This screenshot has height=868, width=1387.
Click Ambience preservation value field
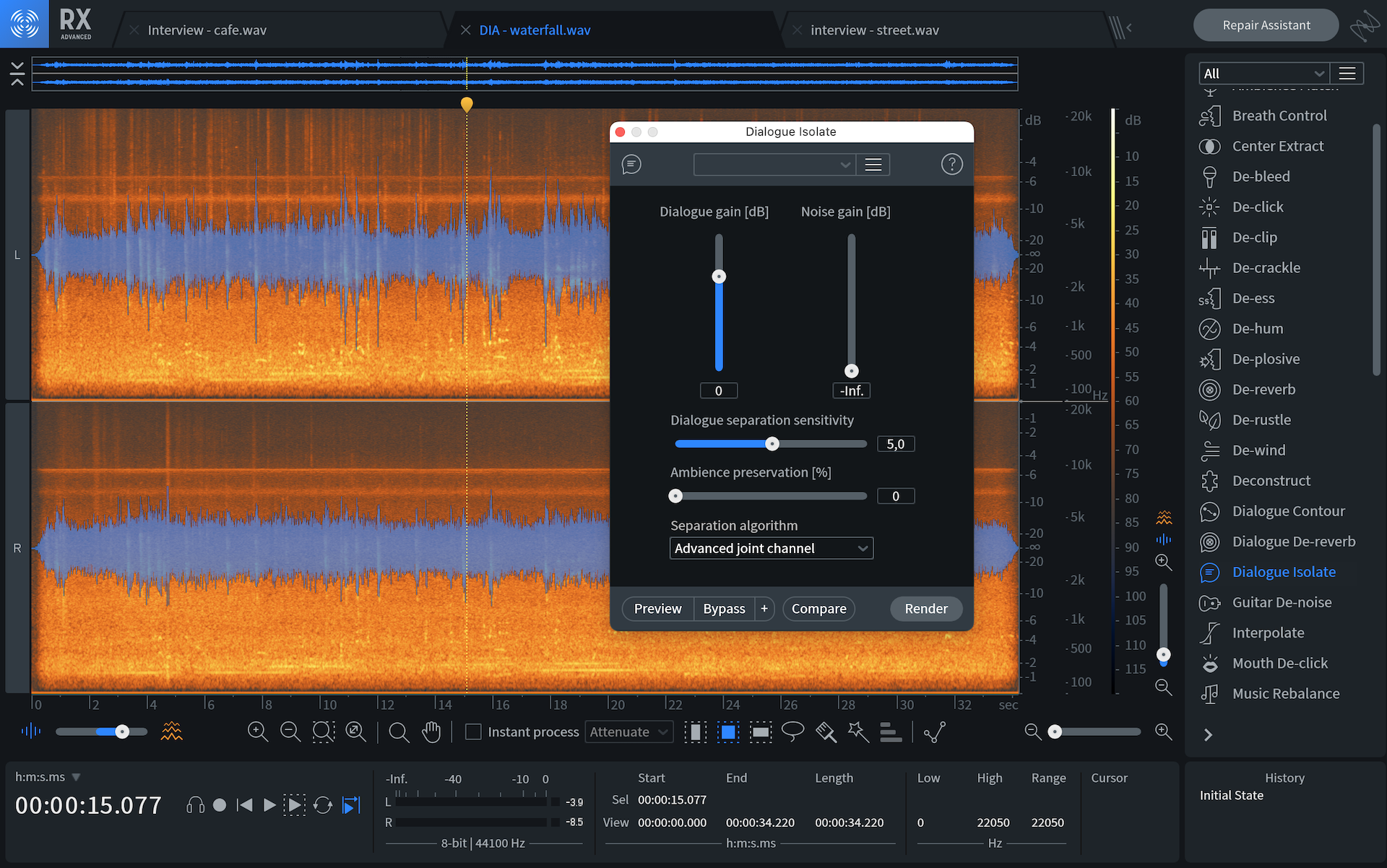[x=895, y=496]
